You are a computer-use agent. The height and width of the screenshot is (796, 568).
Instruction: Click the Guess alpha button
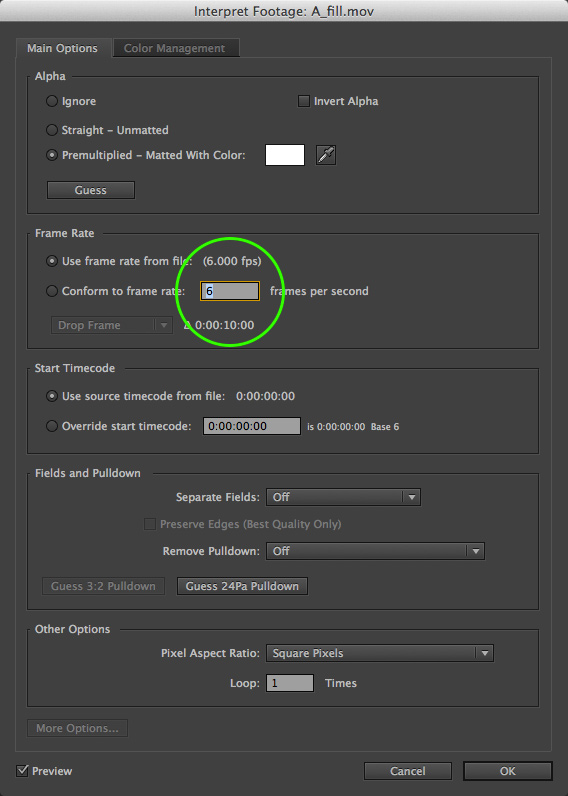click(91, 190)
